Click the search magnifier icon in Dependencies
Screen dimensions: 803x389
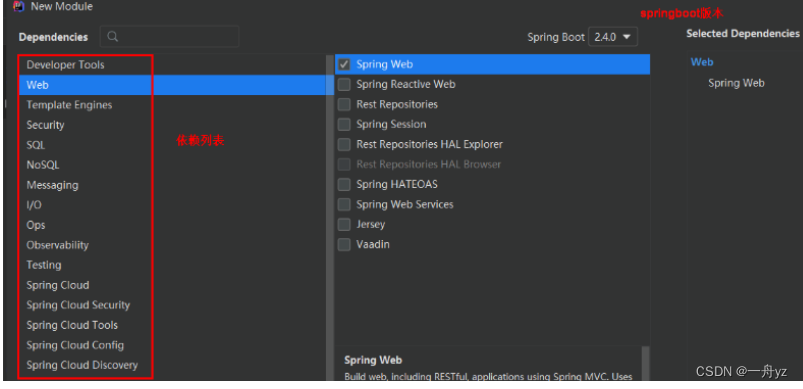click(113, 37)
